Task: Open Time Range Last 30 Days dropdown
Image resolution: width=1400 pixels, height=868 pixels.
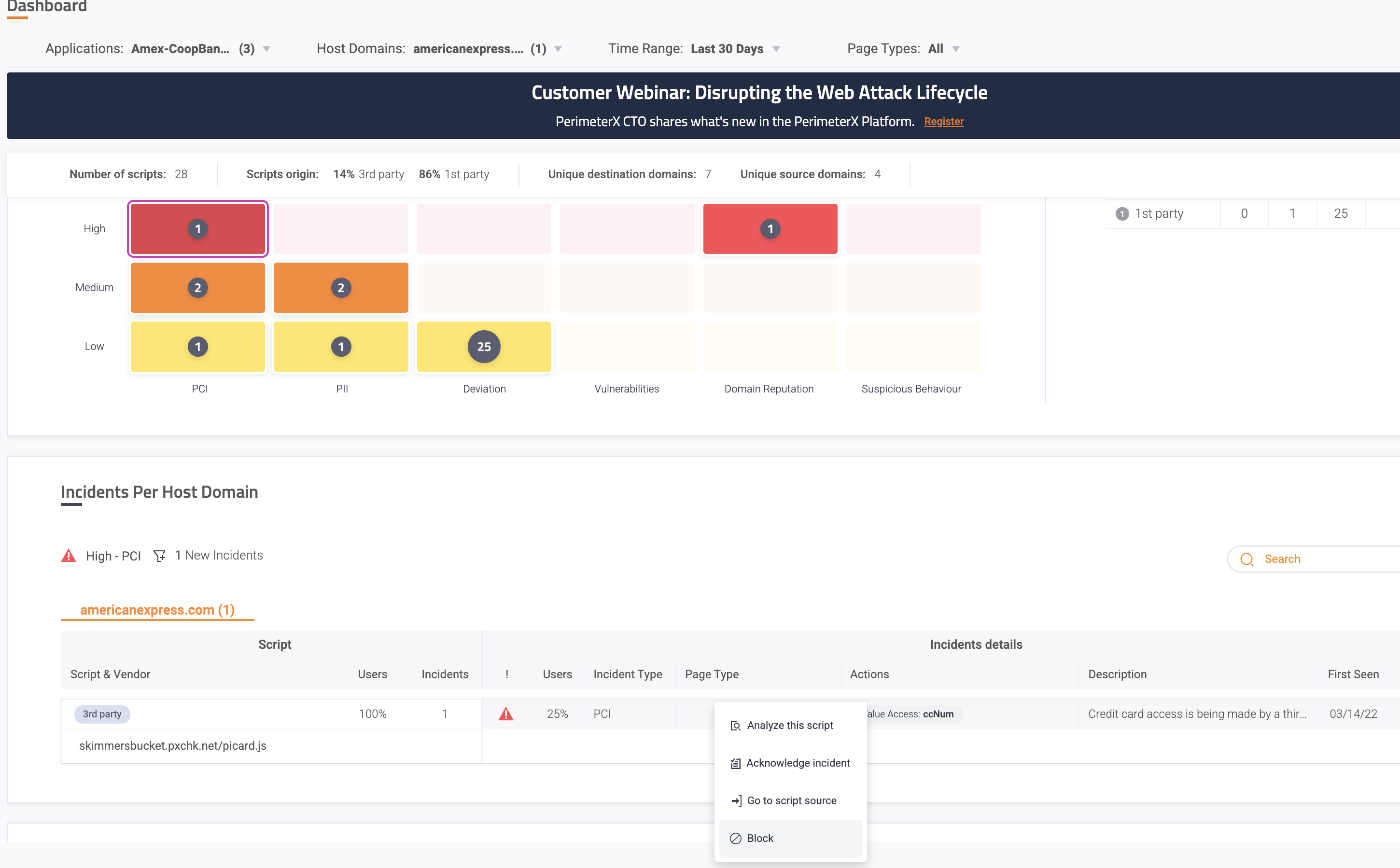Action: tap(776, 49)
